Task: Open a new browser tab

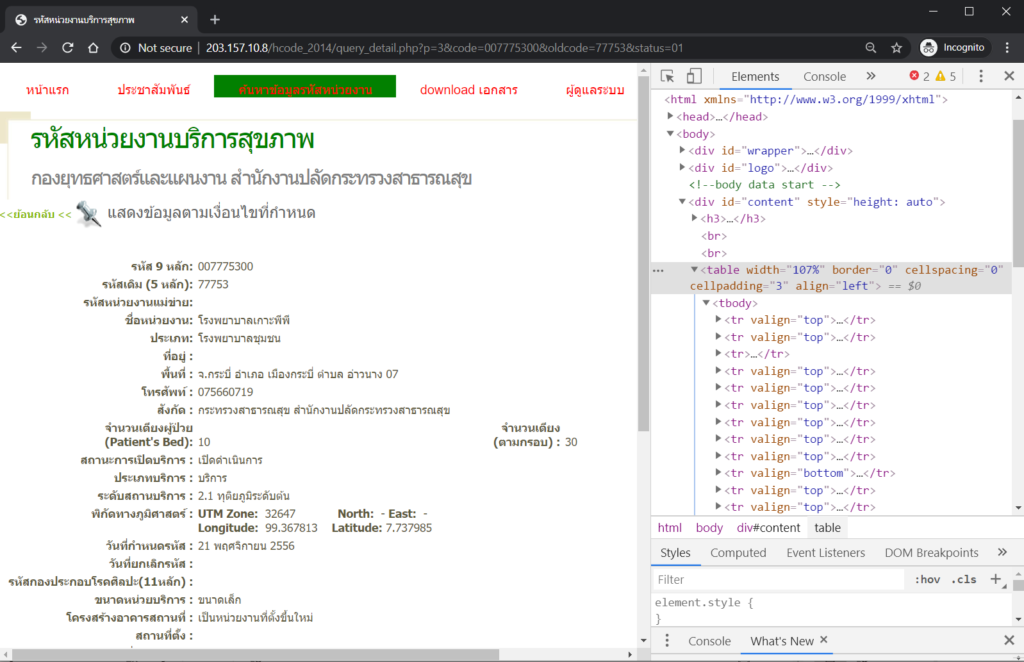Action: 215,19
